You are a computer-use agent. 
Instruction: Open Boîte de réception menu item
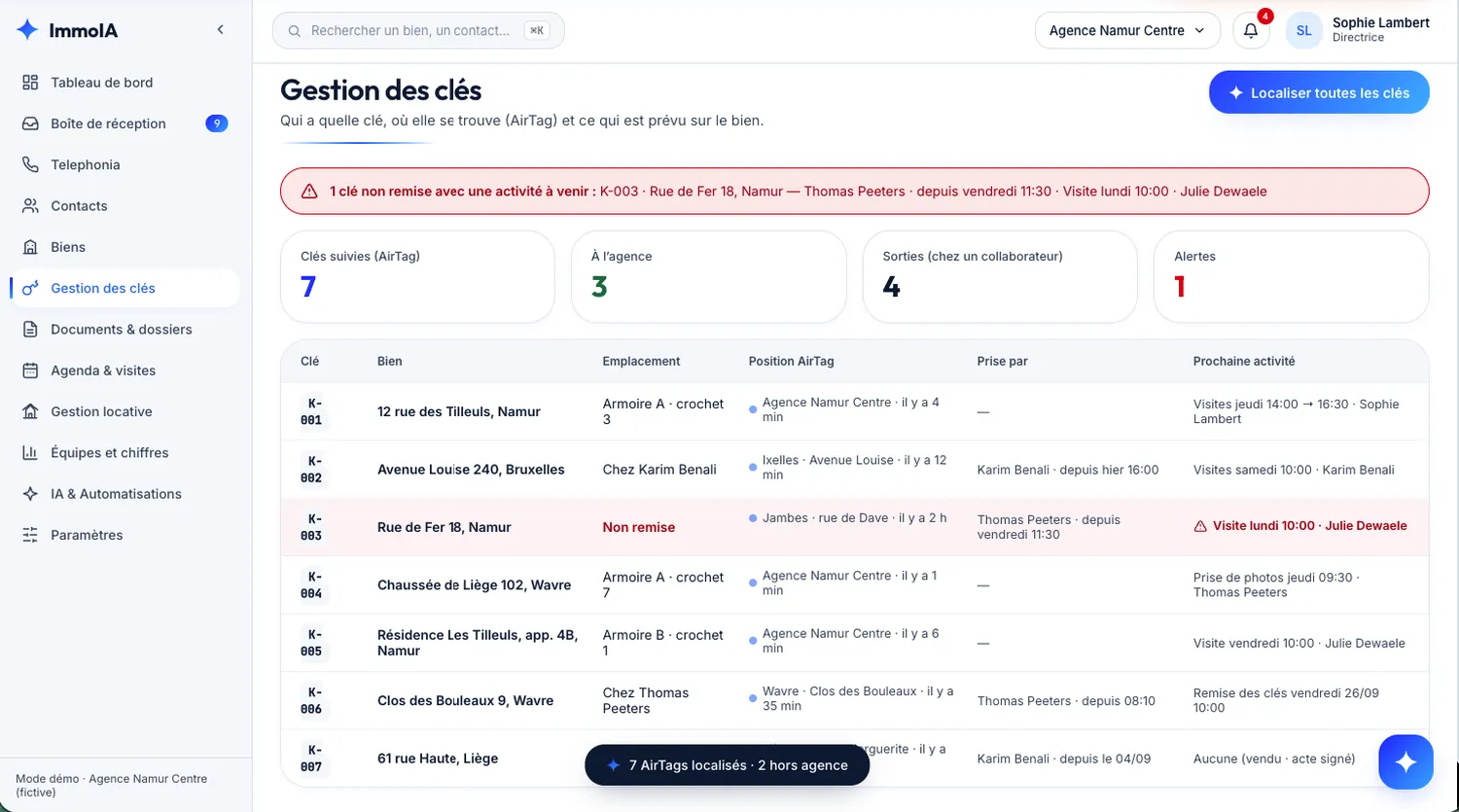(125, 124)
